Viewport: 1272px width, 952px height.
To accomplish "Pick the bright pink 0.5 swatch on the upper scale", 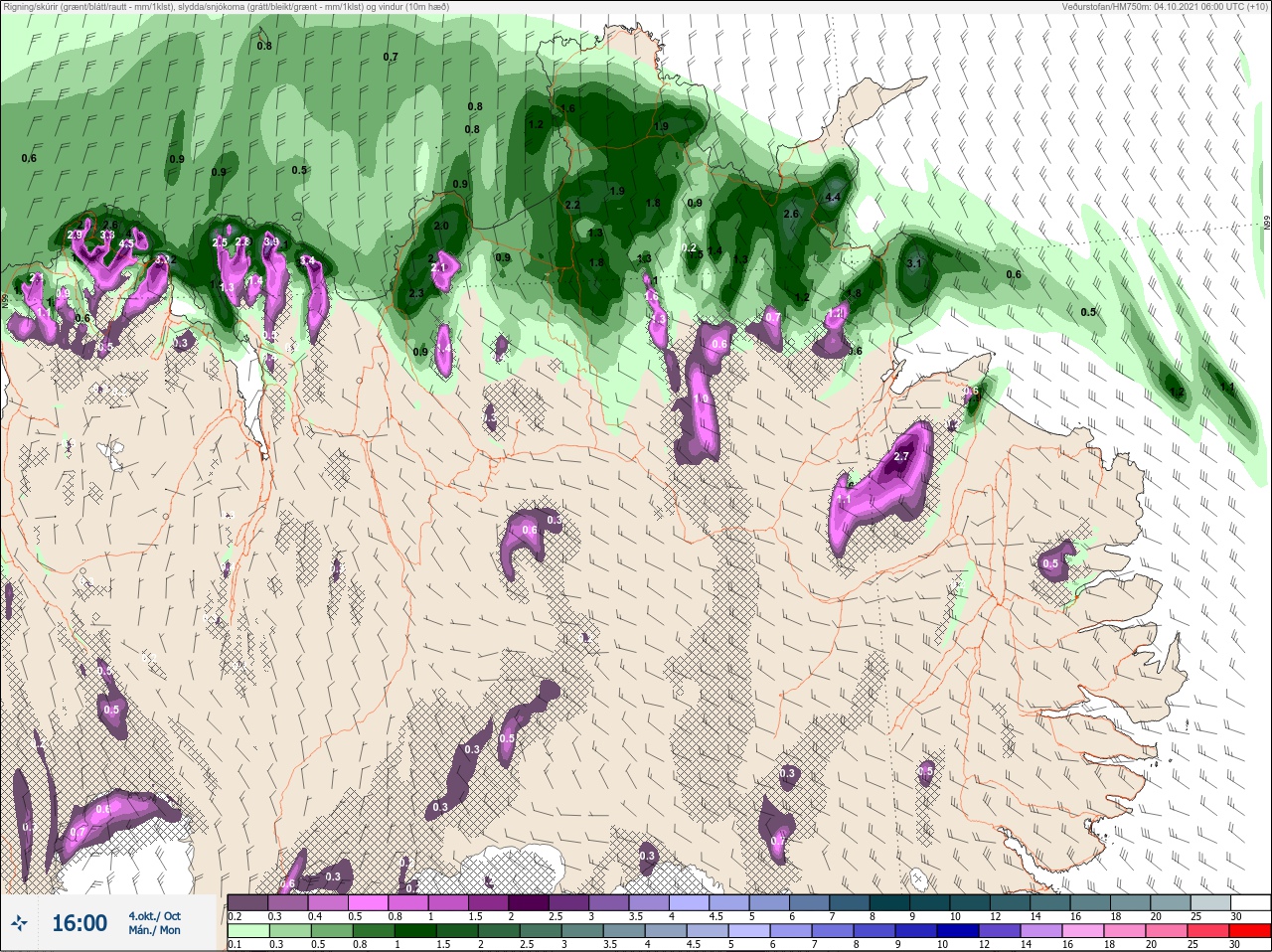I will 369,902.
